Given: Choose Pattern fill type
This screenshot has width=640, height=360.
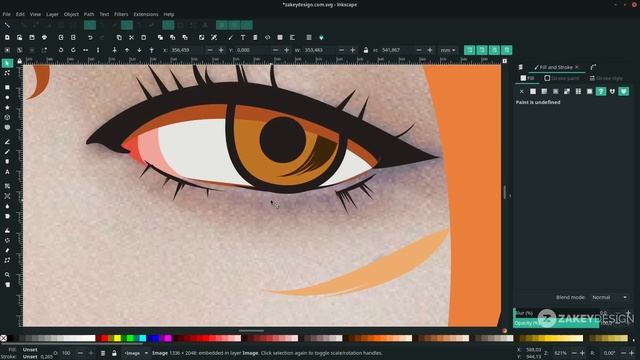Looking at the screenshot, I should point(578,91).
